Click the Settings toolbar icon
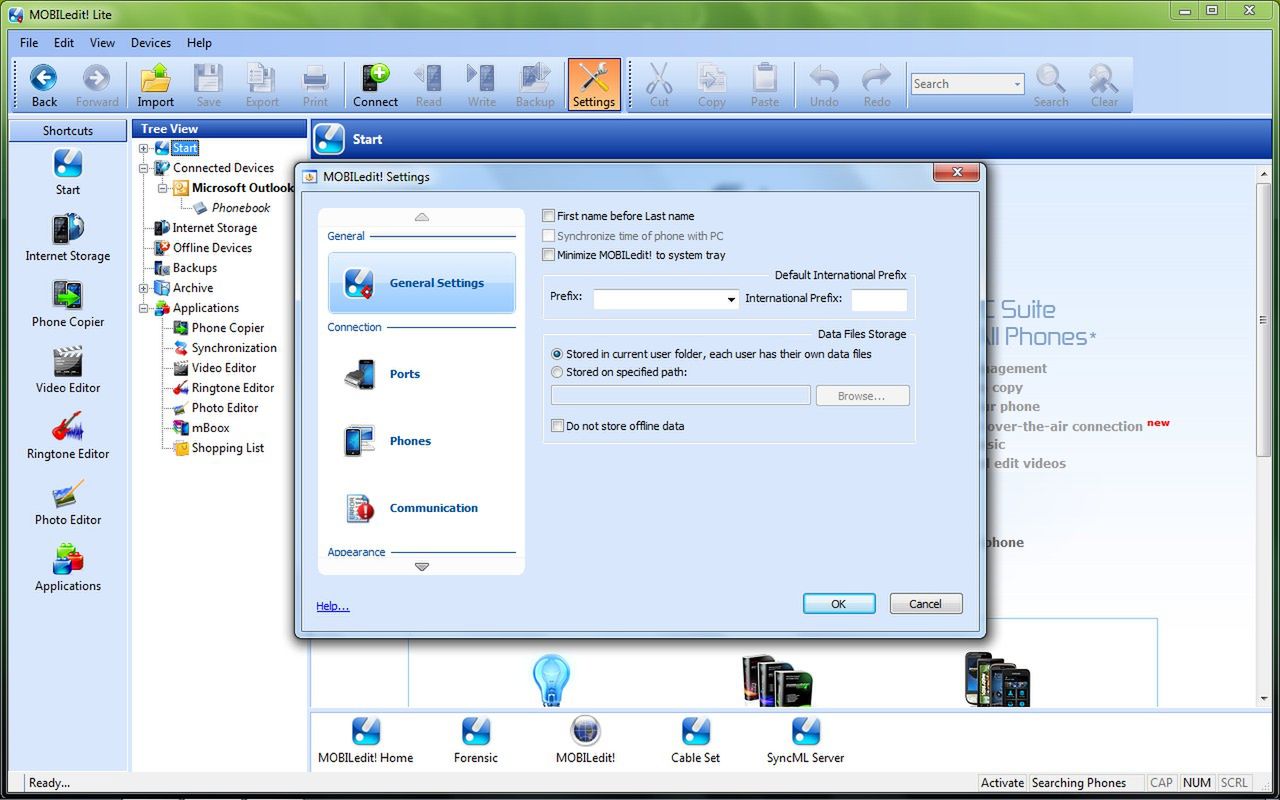Viewport: 1280px width, 800px height. click(x=594, y=85)
